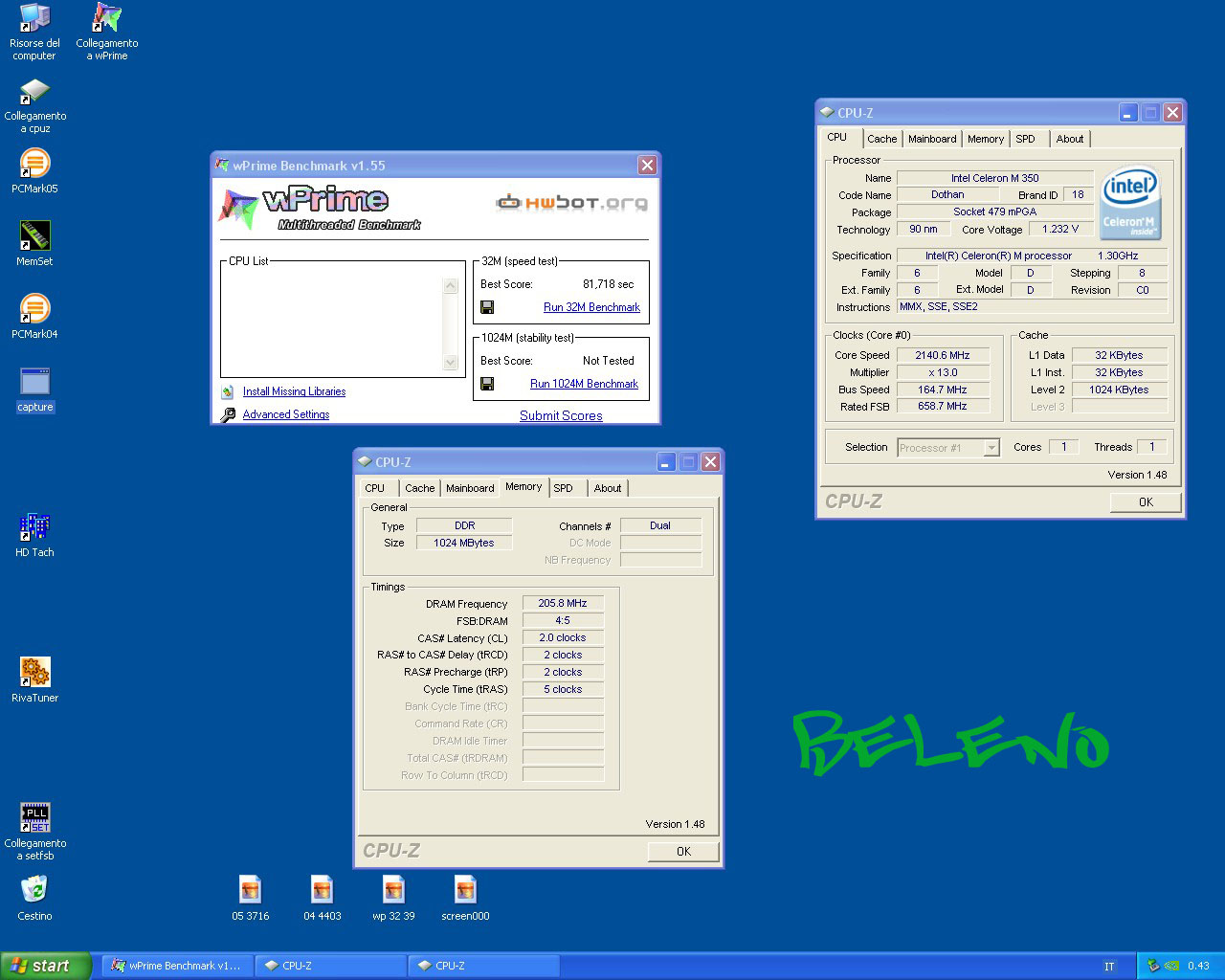Switch to Memory tab in right CPU-Z window

pyautogui.click(x=986, y=139)
